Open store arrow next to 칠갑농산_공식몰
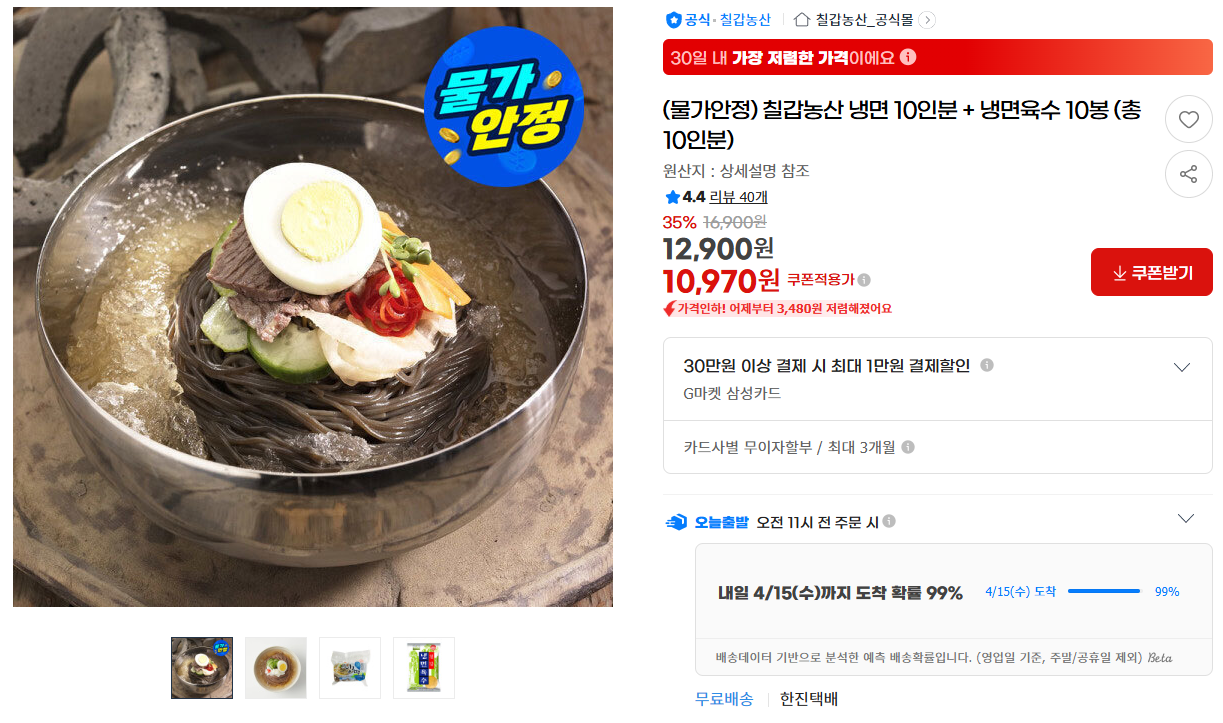The image size is (1223, 723). click(x=927, y=19)
